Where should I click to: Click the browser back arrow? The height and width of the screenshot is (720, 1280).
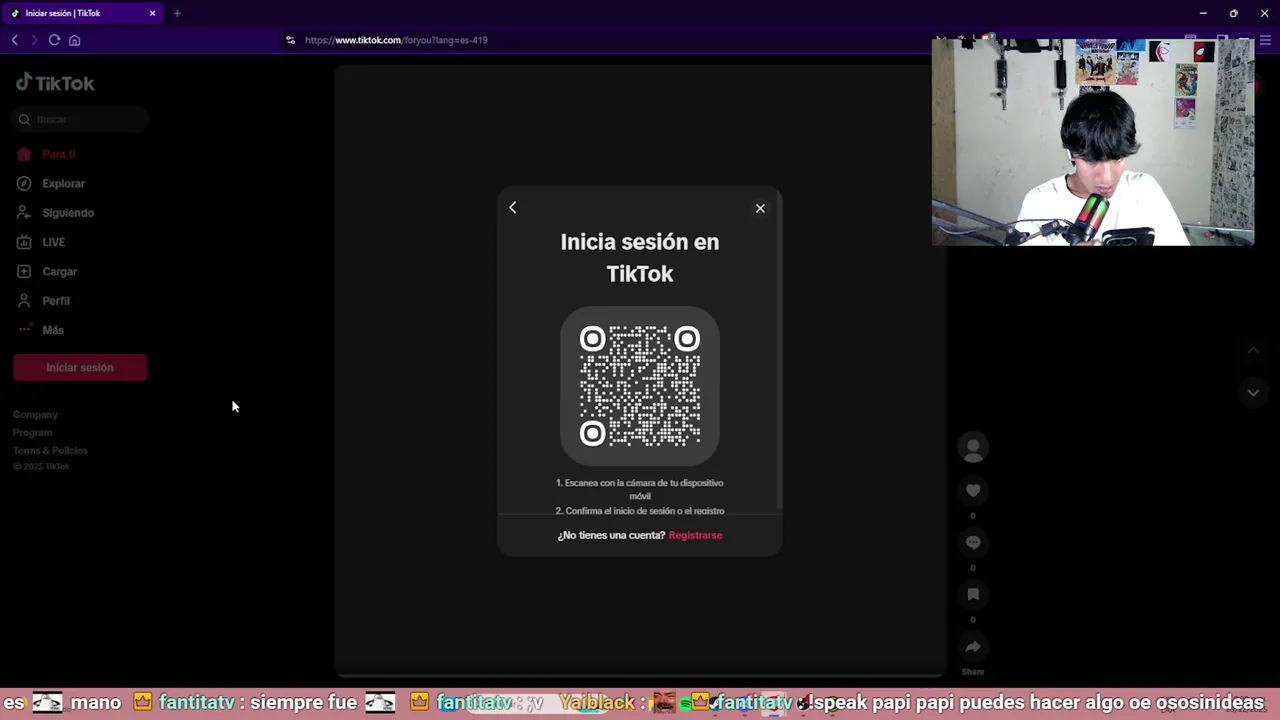14,40
